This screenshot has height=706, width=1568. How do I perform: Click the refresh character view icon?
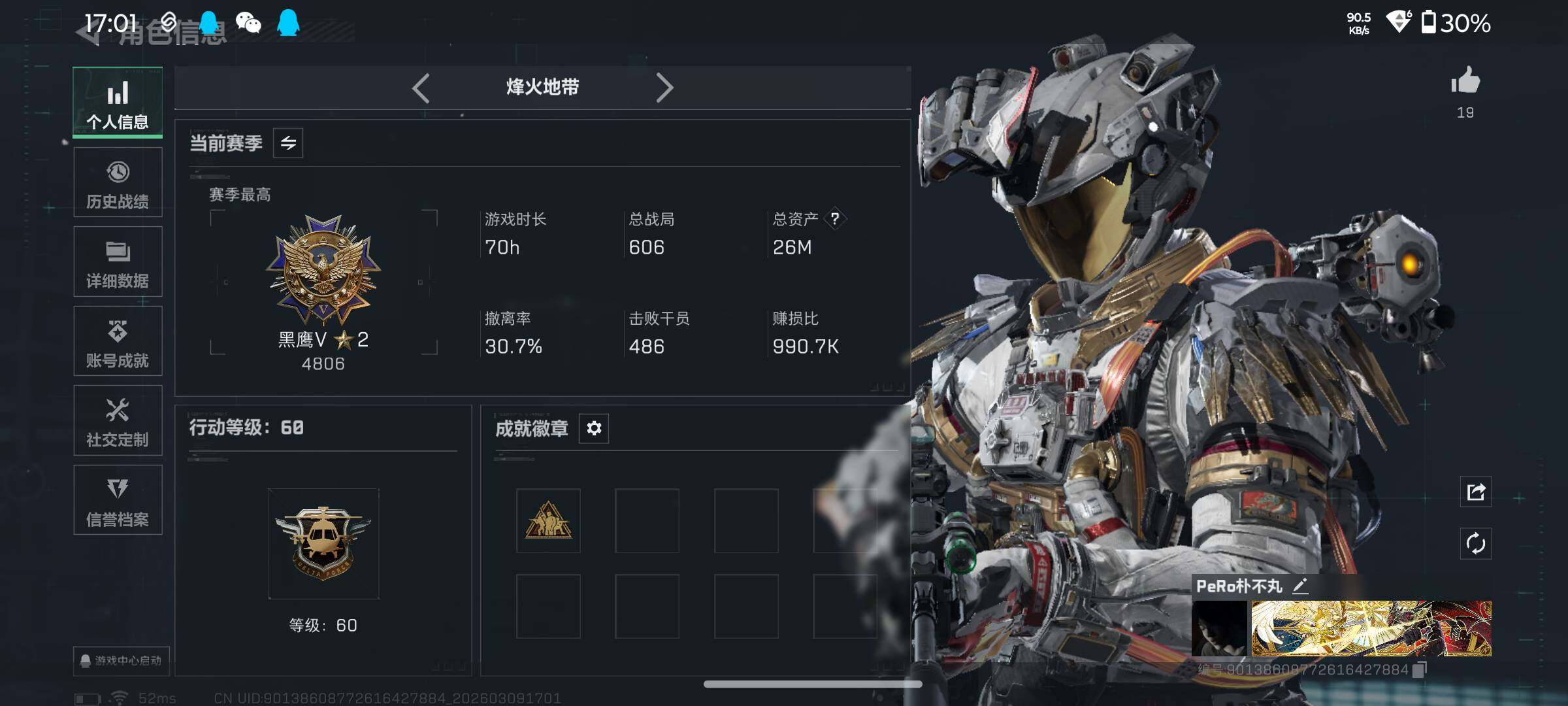(x=1476, y=543)
